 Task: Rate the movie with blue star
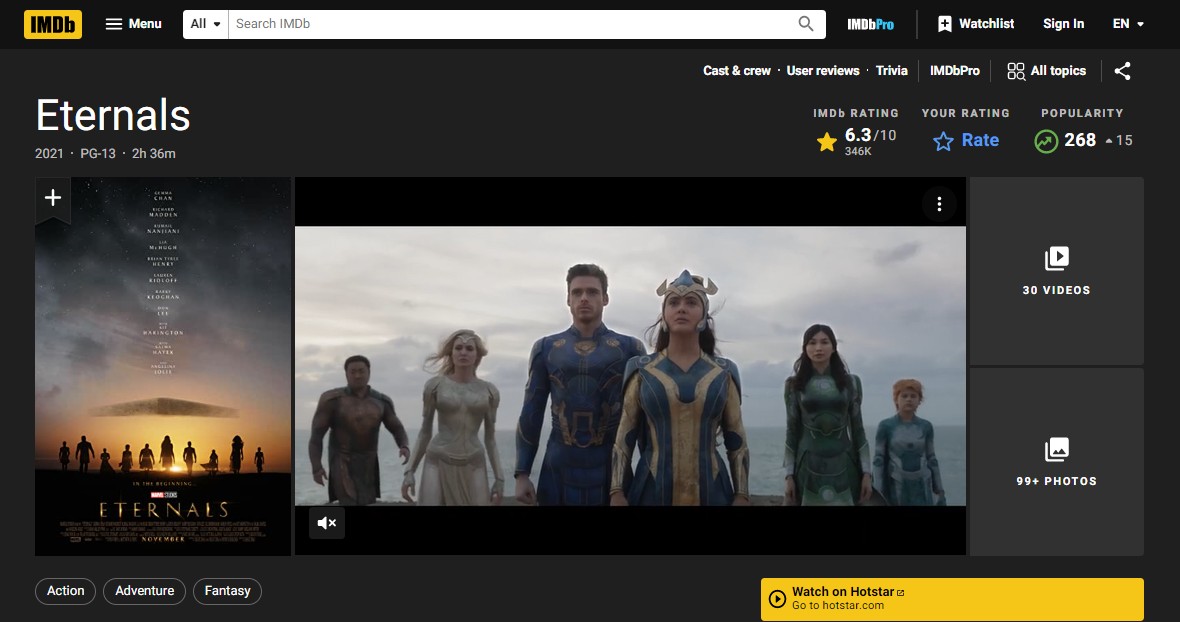point(966,141)
